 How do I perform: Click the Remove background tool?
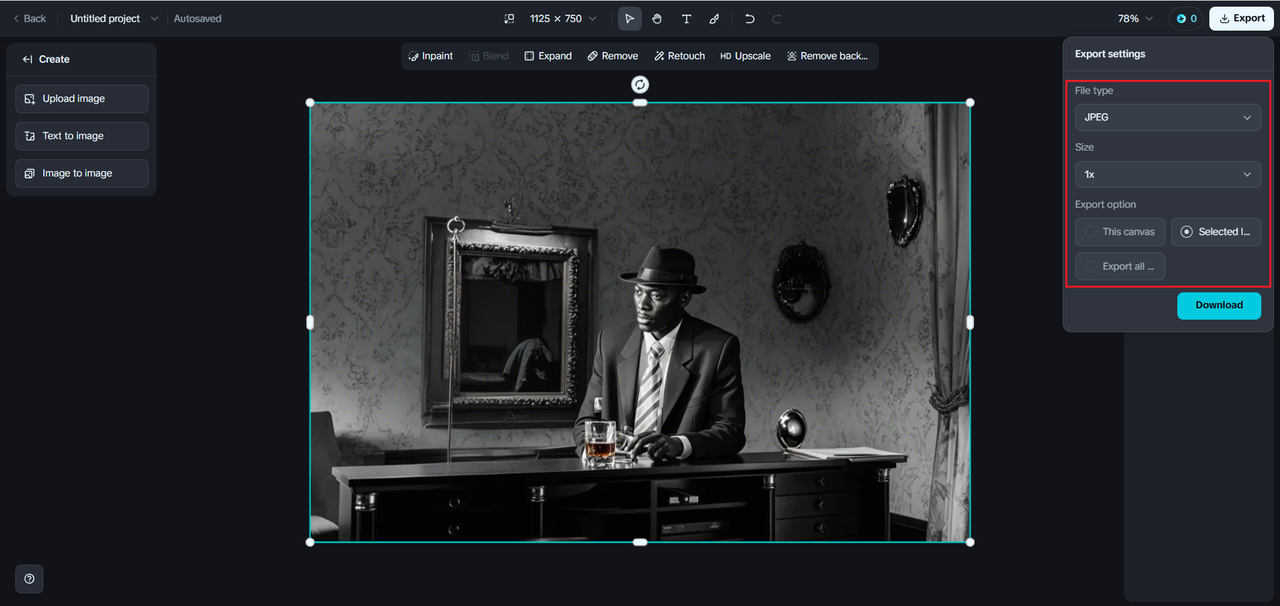point(827,56)
